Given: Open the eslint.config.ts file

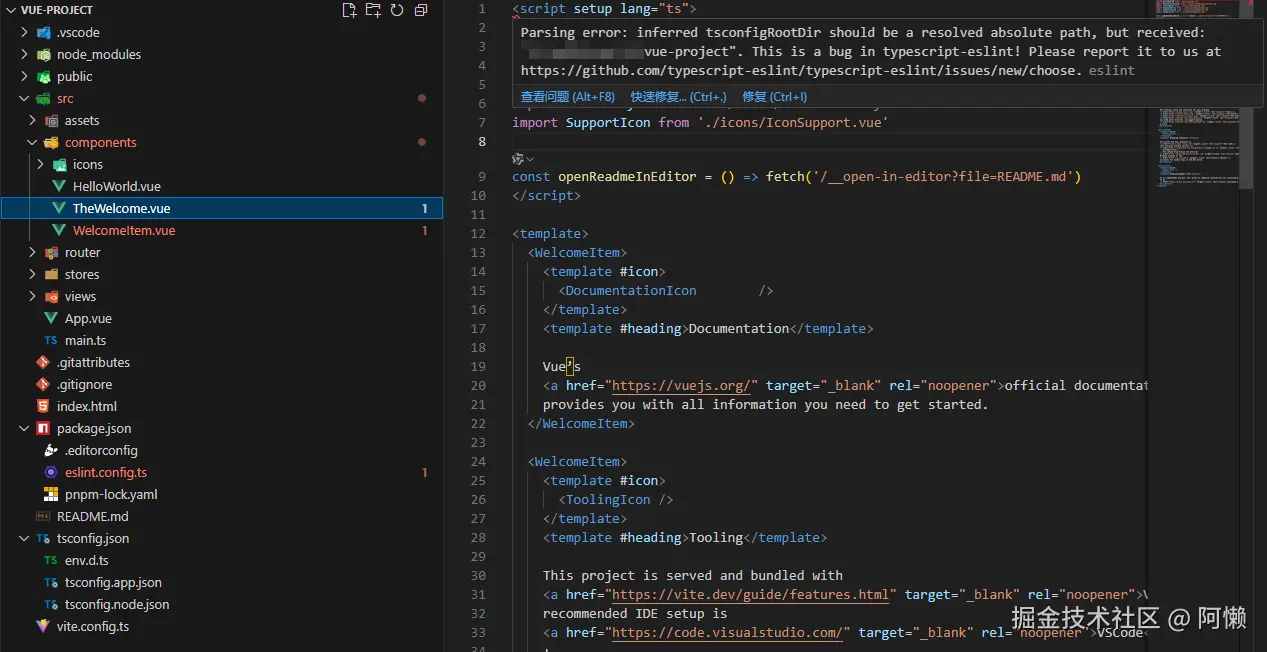Looking at the screenshot, I should click(106, 472).
